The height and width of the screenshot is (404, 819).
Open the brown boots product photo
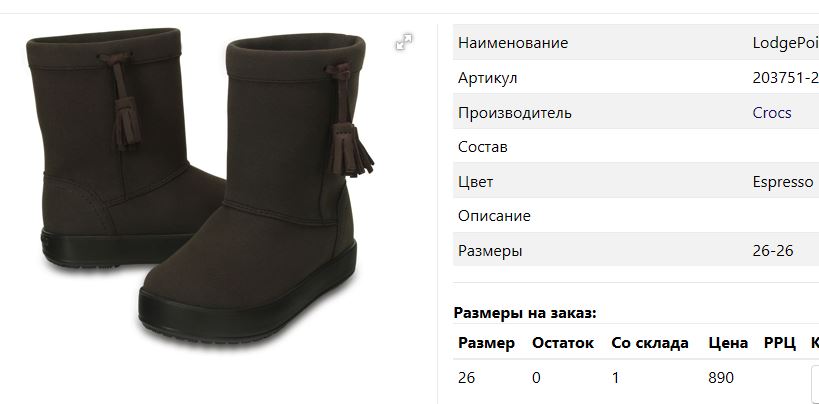pos(200,189)
